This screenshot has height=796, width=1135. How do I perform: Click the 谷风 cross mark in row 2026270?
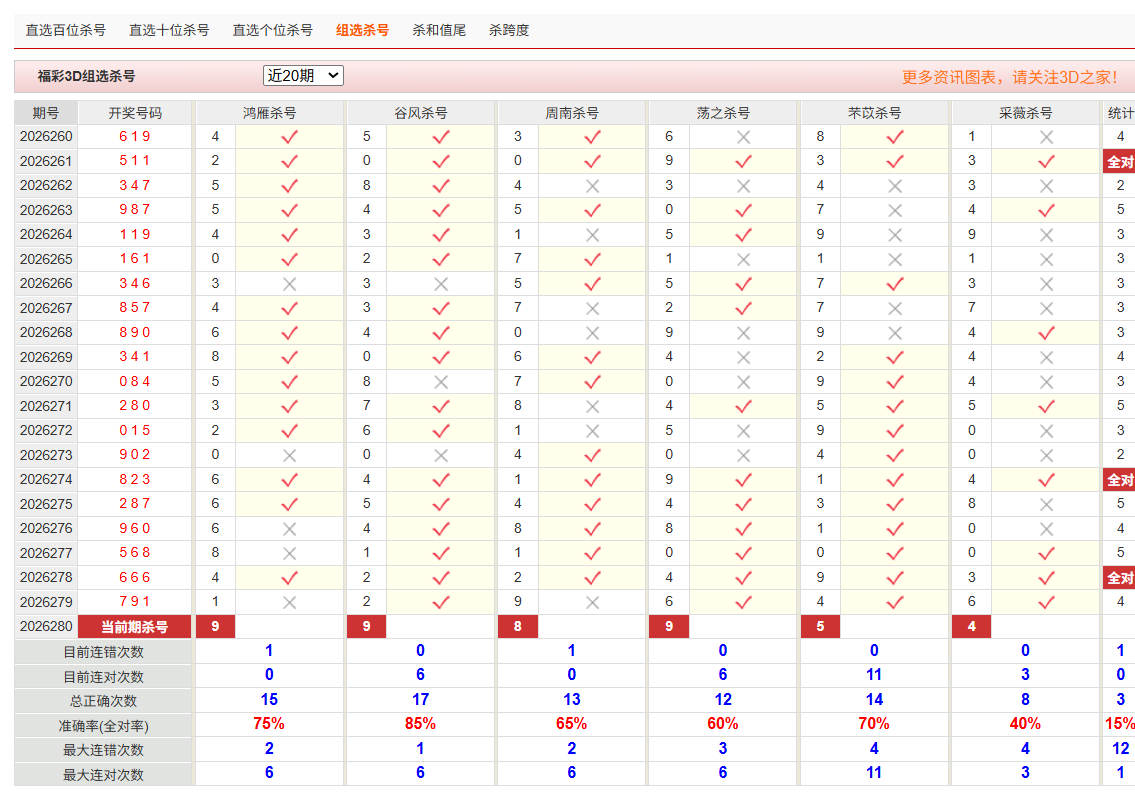tap(441, 382)
